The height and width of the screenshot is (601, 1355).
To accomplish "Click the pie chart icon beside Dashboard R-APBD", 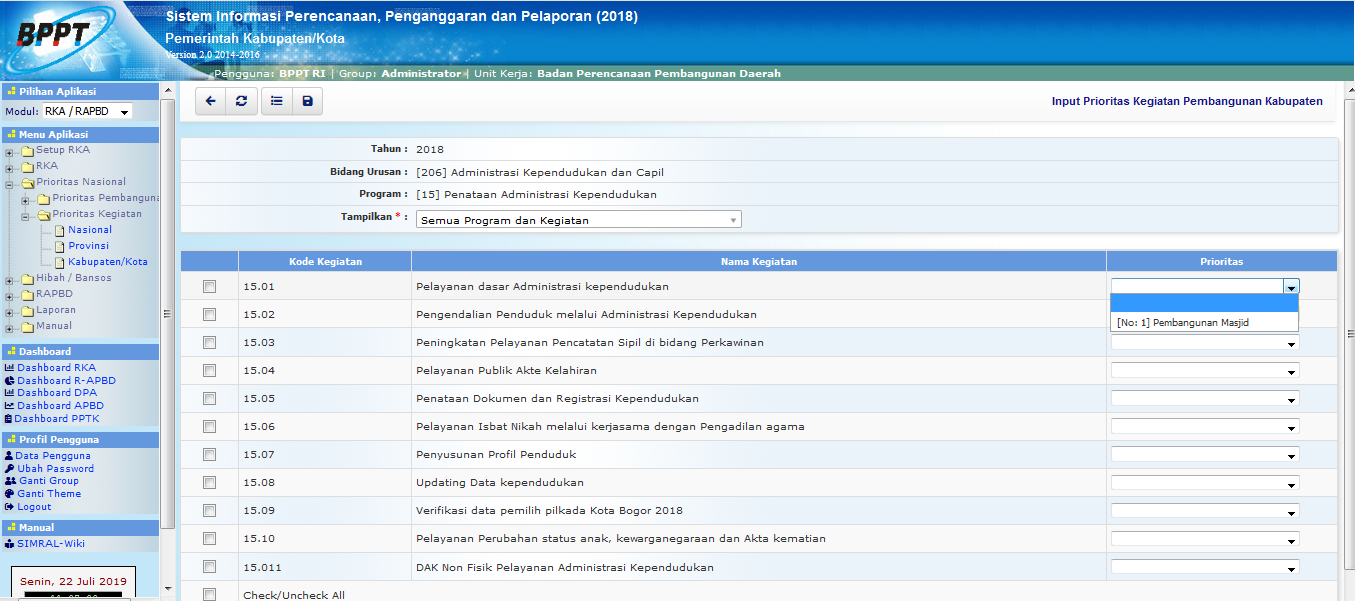I will pyautogui.click(x=9, y=381).
